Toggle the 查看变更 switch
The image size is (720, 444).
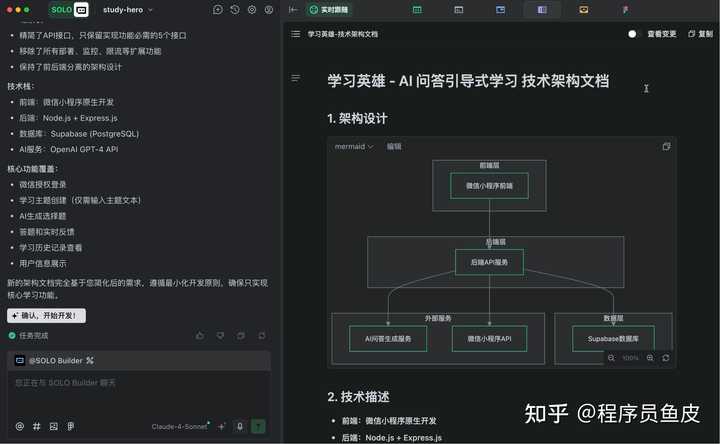click(x=632, y=34)
